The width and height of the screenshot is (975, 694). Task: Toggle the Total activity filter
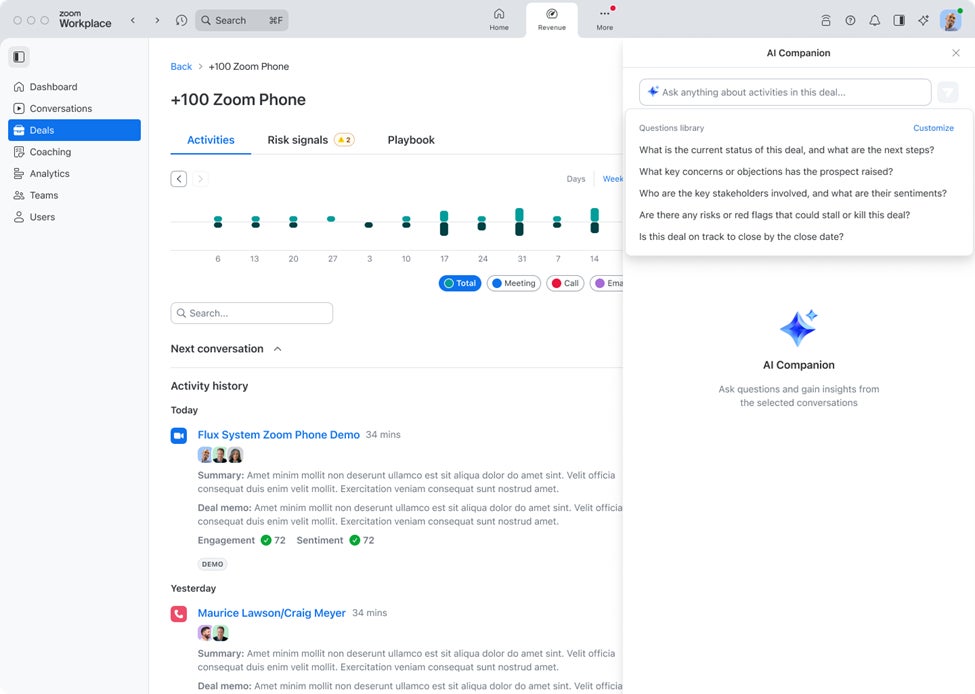tap(460, 283)
